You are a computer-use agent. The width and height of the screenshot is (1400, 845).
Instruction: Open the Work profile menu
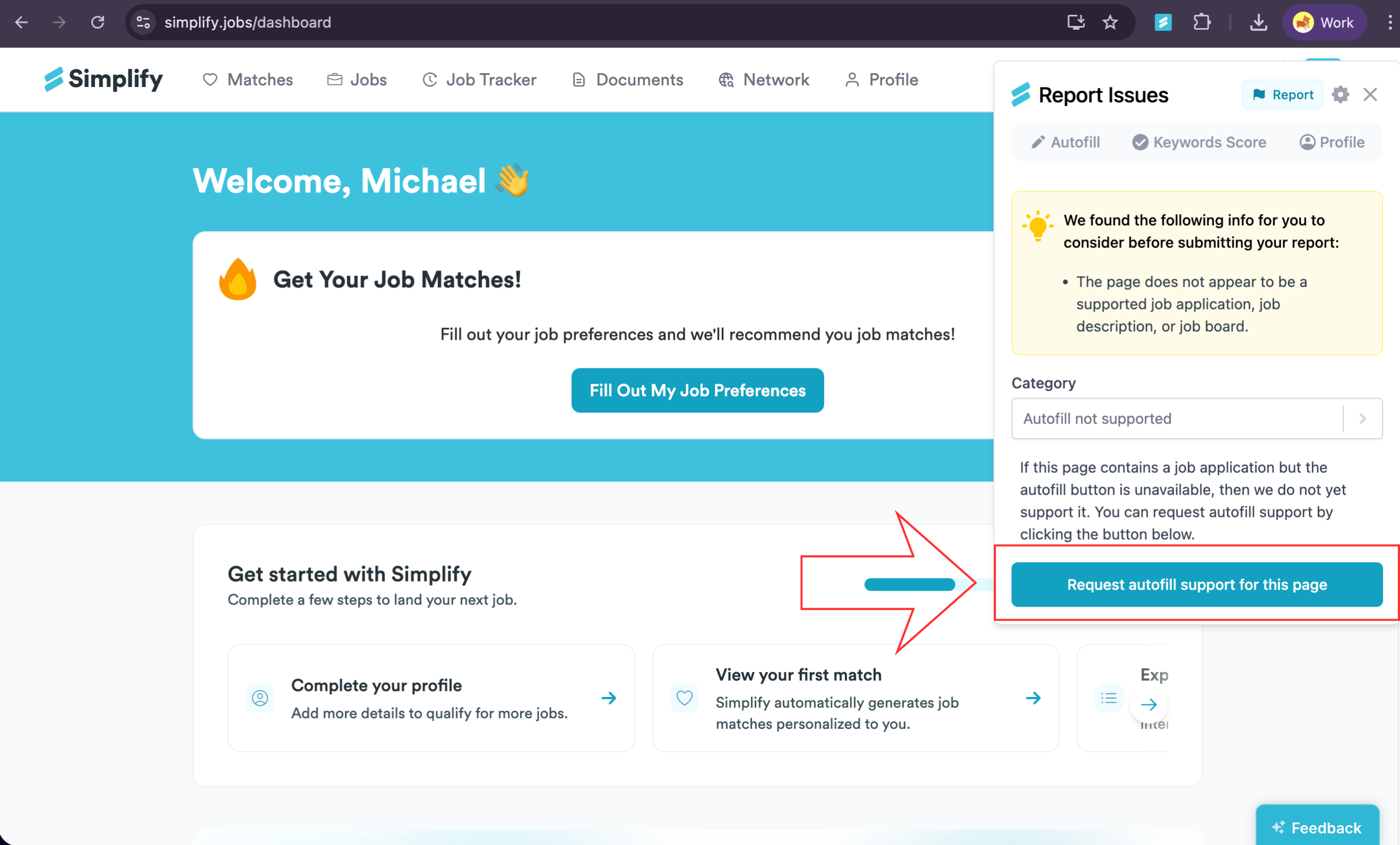pos(1324,23)
